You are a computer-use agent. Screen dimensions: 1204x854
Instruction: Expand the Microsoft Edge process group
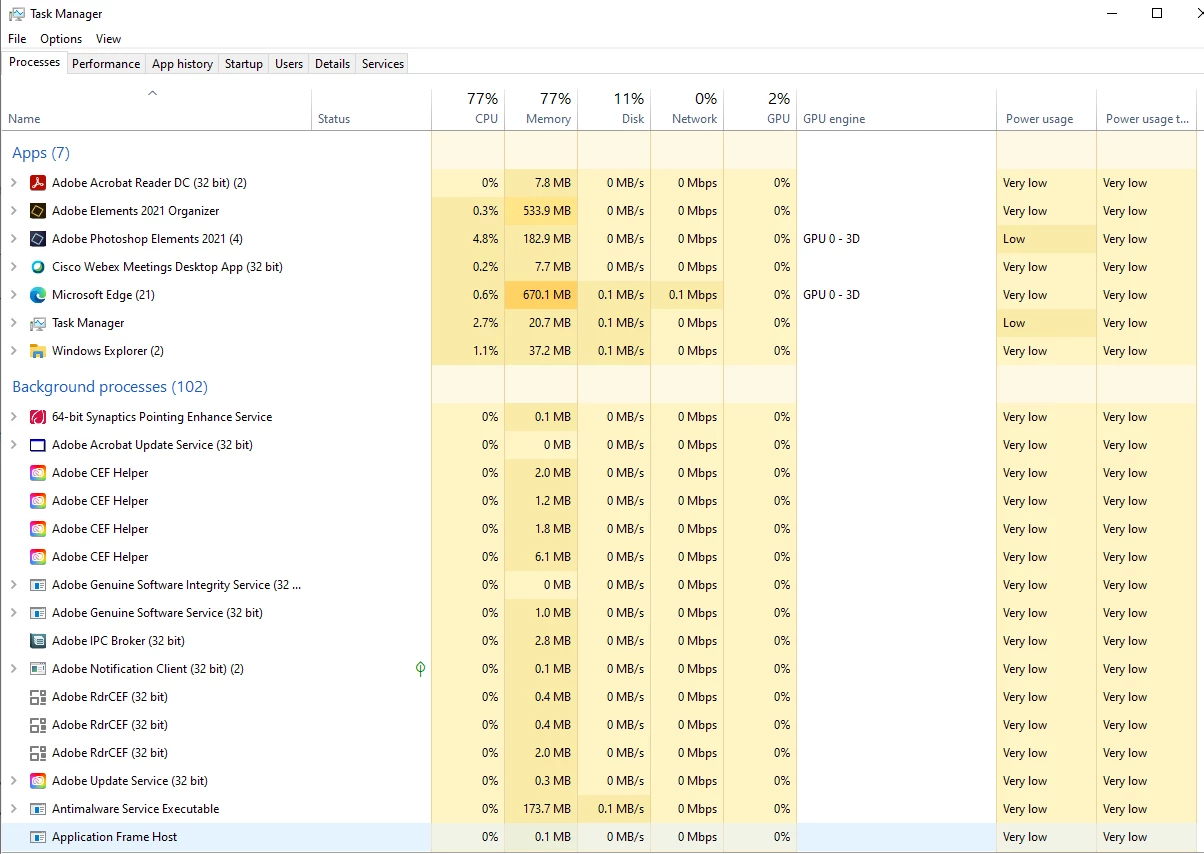(14, 295)
